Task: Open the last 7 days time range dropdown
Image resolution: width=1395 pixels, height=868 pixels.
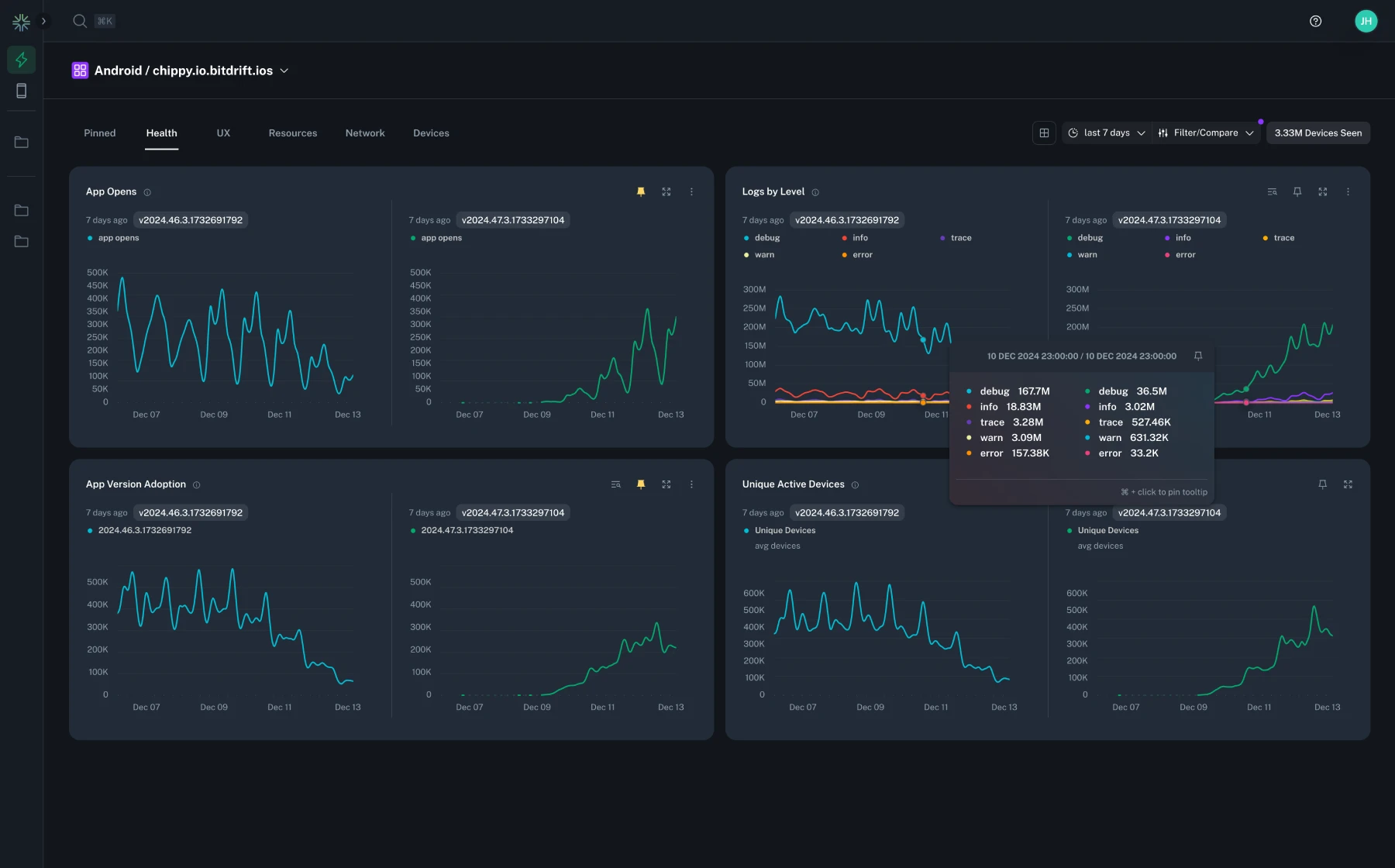Action: point(1106,133)
